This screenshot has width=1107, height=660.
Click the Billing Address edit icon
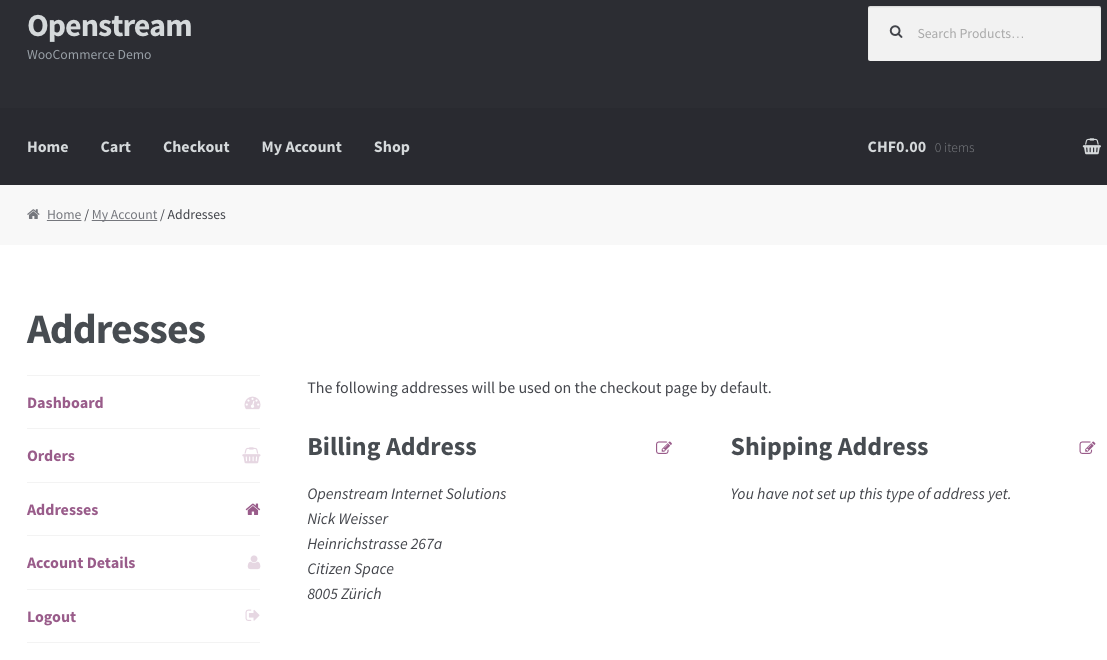coord(663,448)
